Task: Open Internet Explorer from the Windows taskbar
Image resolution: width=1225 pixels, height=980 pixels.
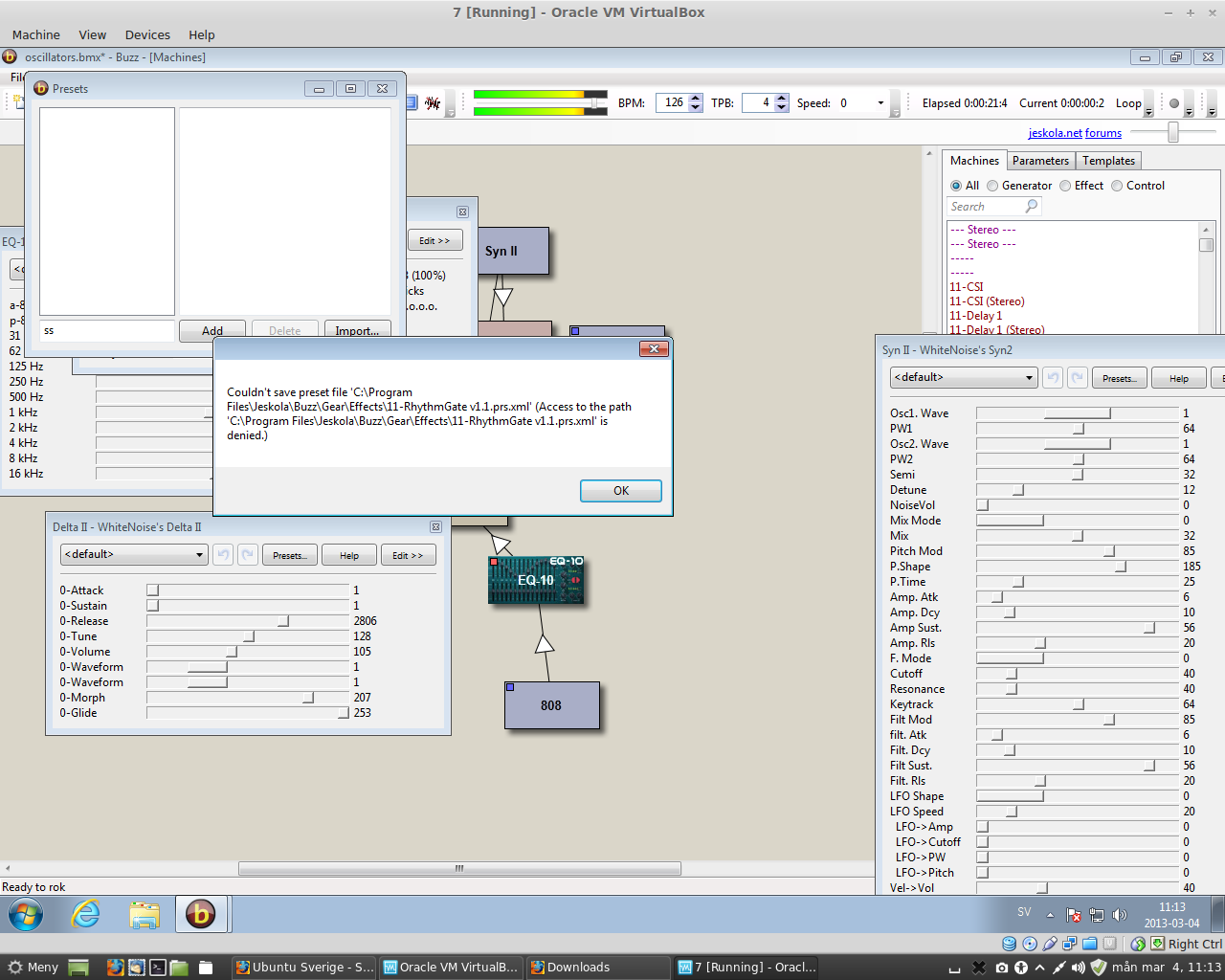Action: pos(86,915)
